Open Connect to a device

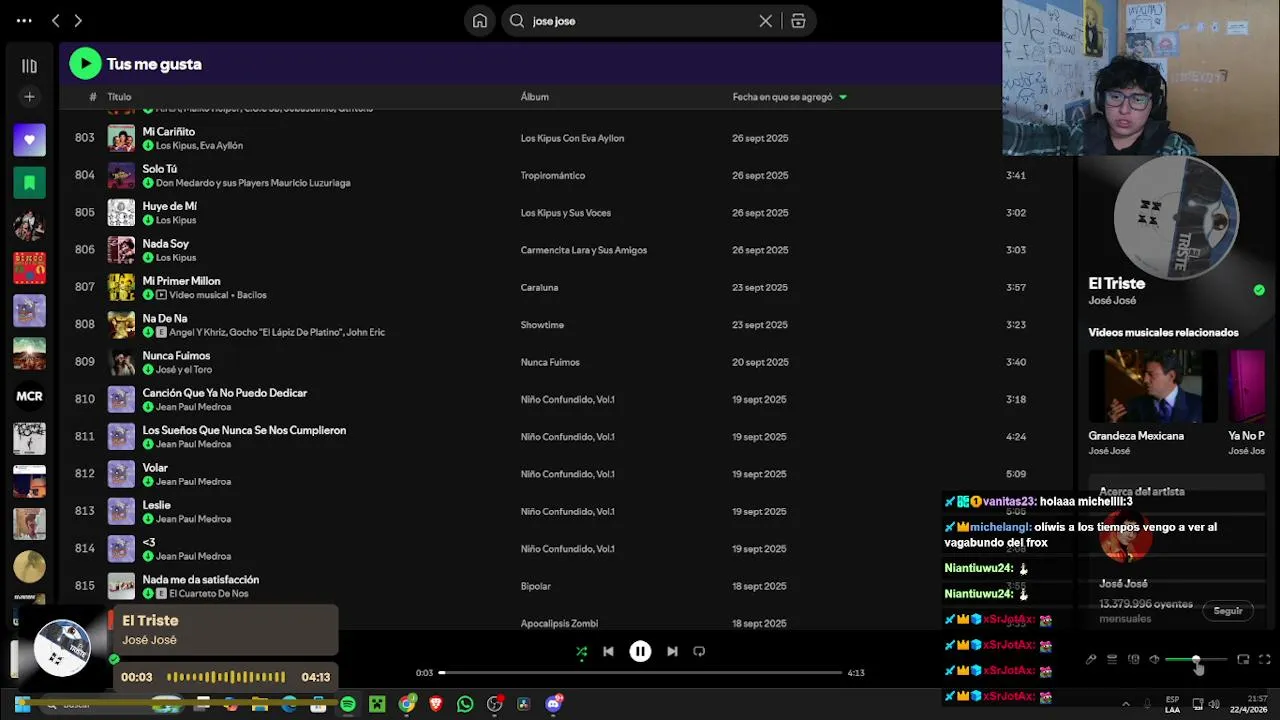pos(1133,660)
